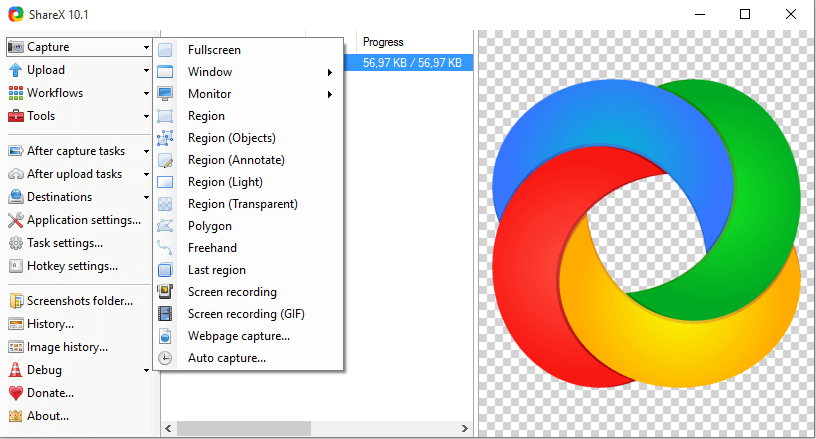The height and width of the screenshot is (439, 816).
Task: Click the Screenshots folder icon
Action: [16, 301]
